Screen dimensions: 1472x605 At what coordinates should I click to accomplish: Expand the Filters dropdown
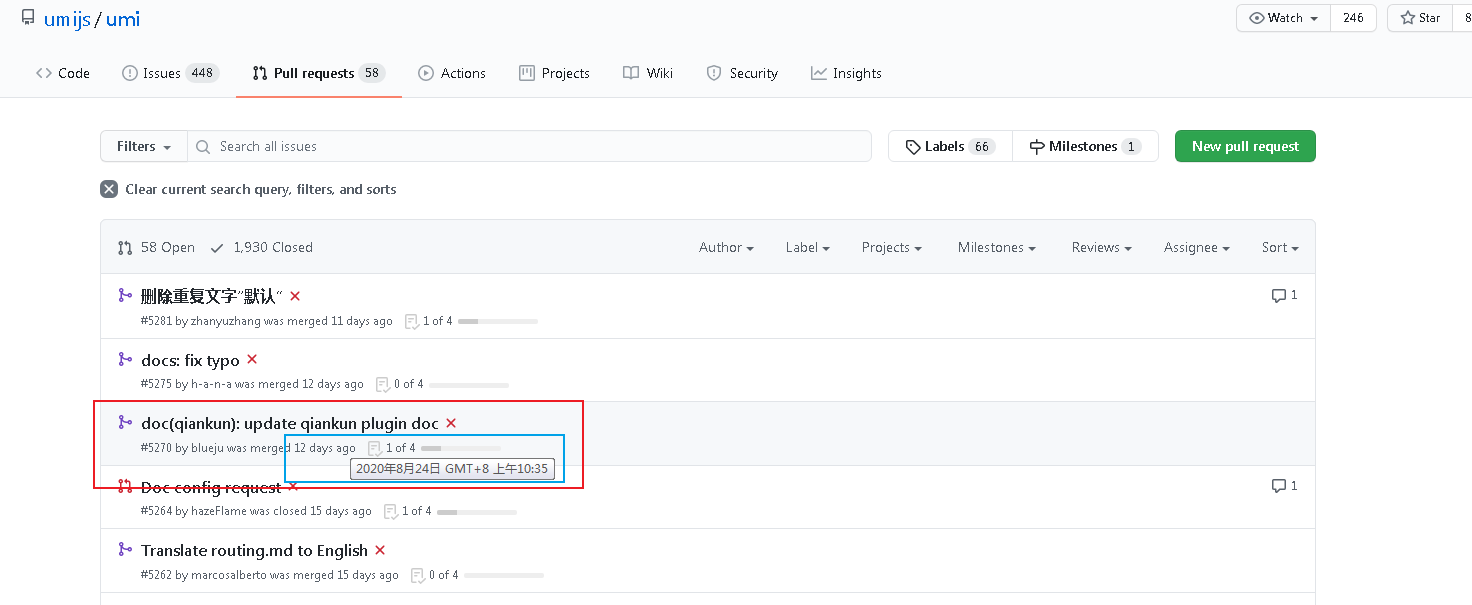point(142,146)
